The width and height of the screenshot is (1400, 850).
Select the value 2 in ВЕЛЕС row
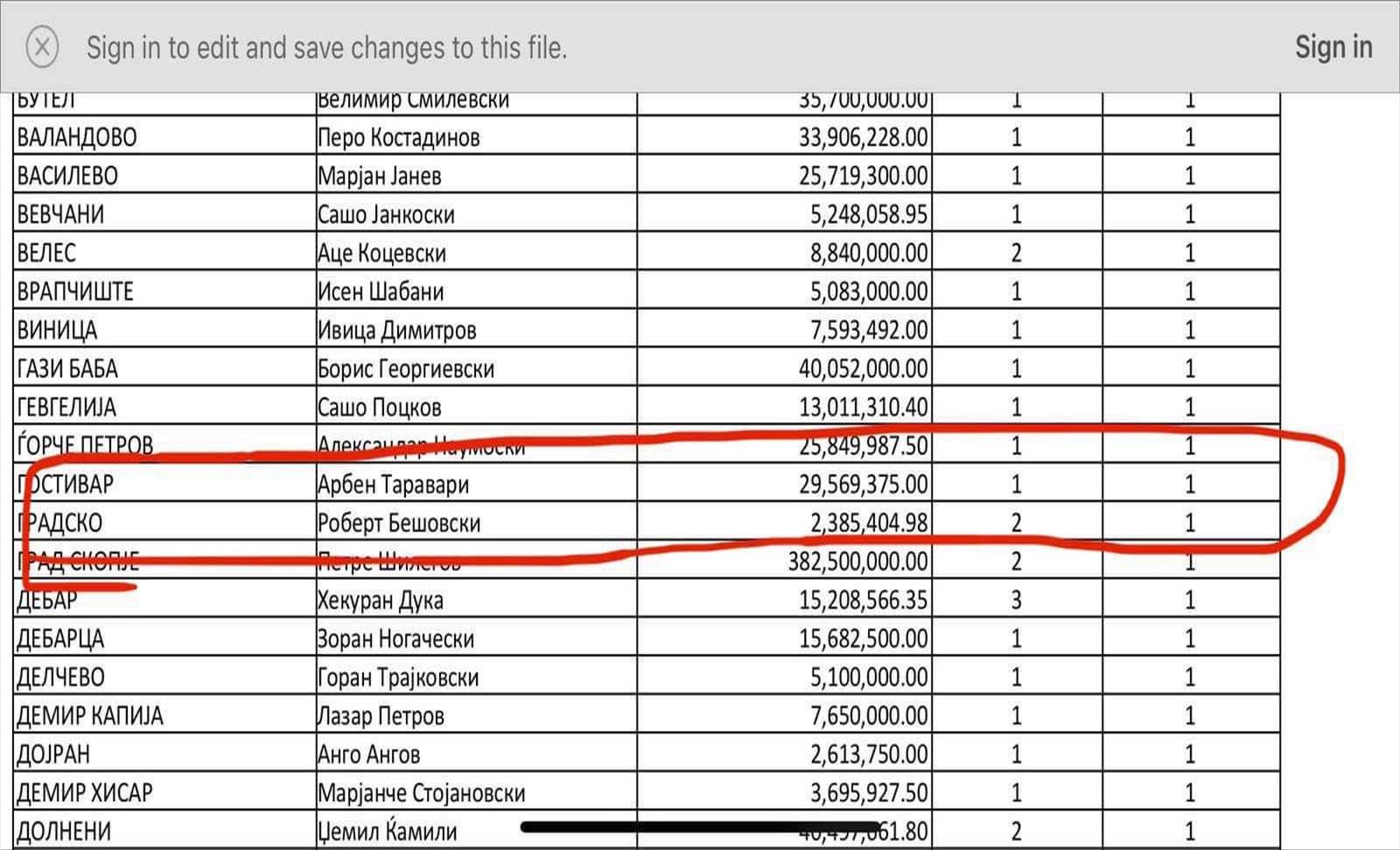1017,252
